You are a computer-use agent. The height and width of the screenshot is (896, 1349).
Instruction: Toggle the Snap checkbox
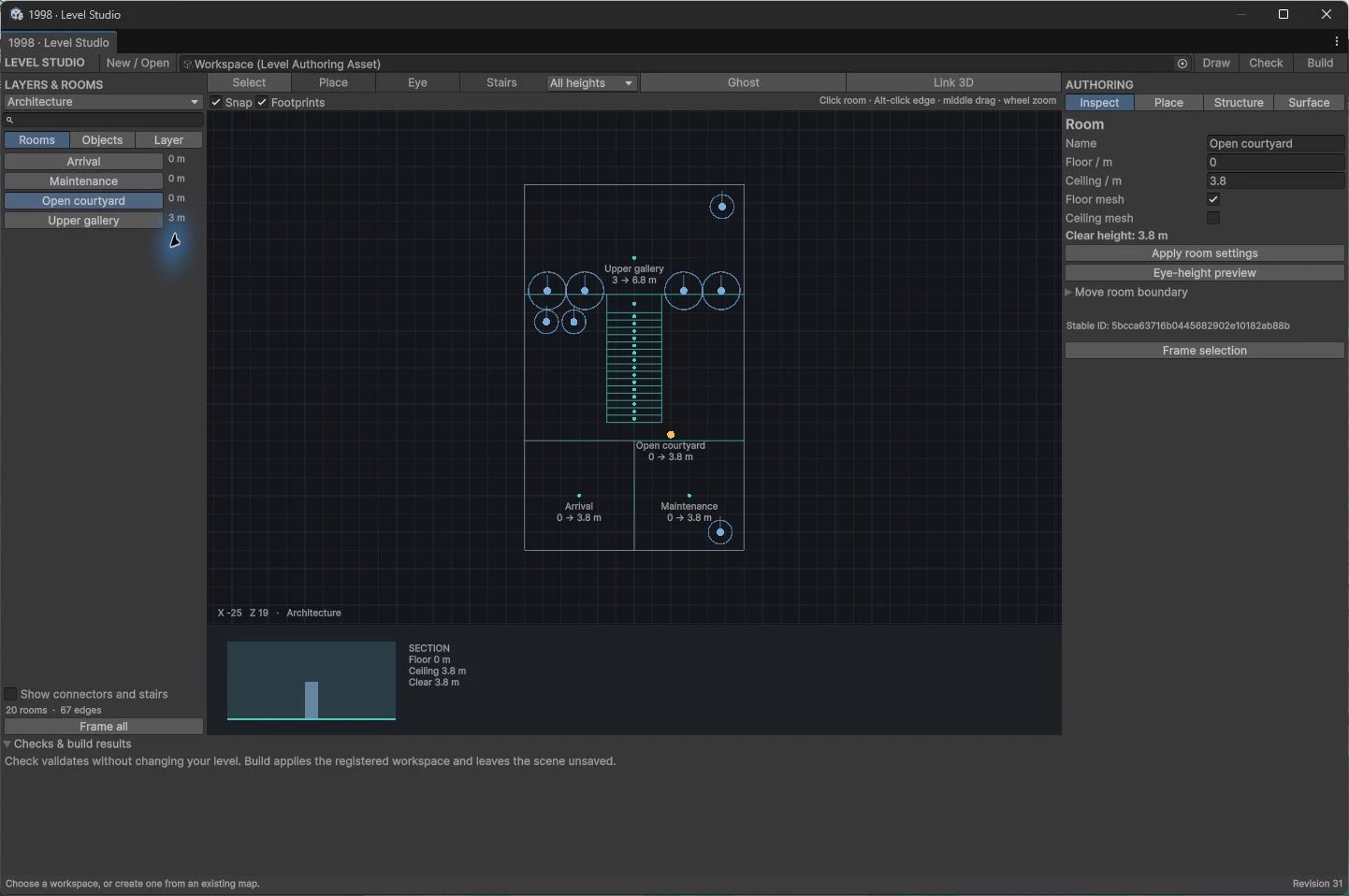(x=216, y=102)
